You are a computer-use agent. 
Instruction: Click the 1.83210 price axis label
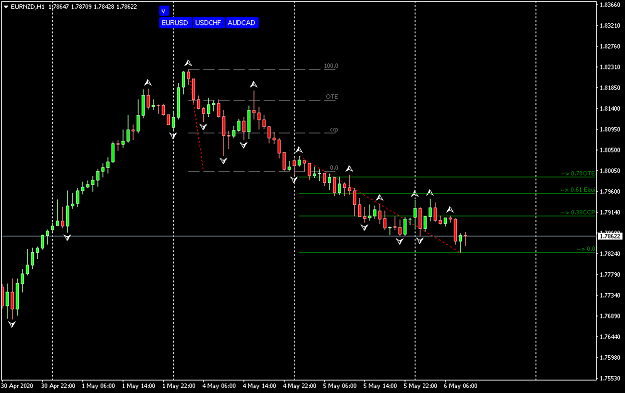point(610,26)
